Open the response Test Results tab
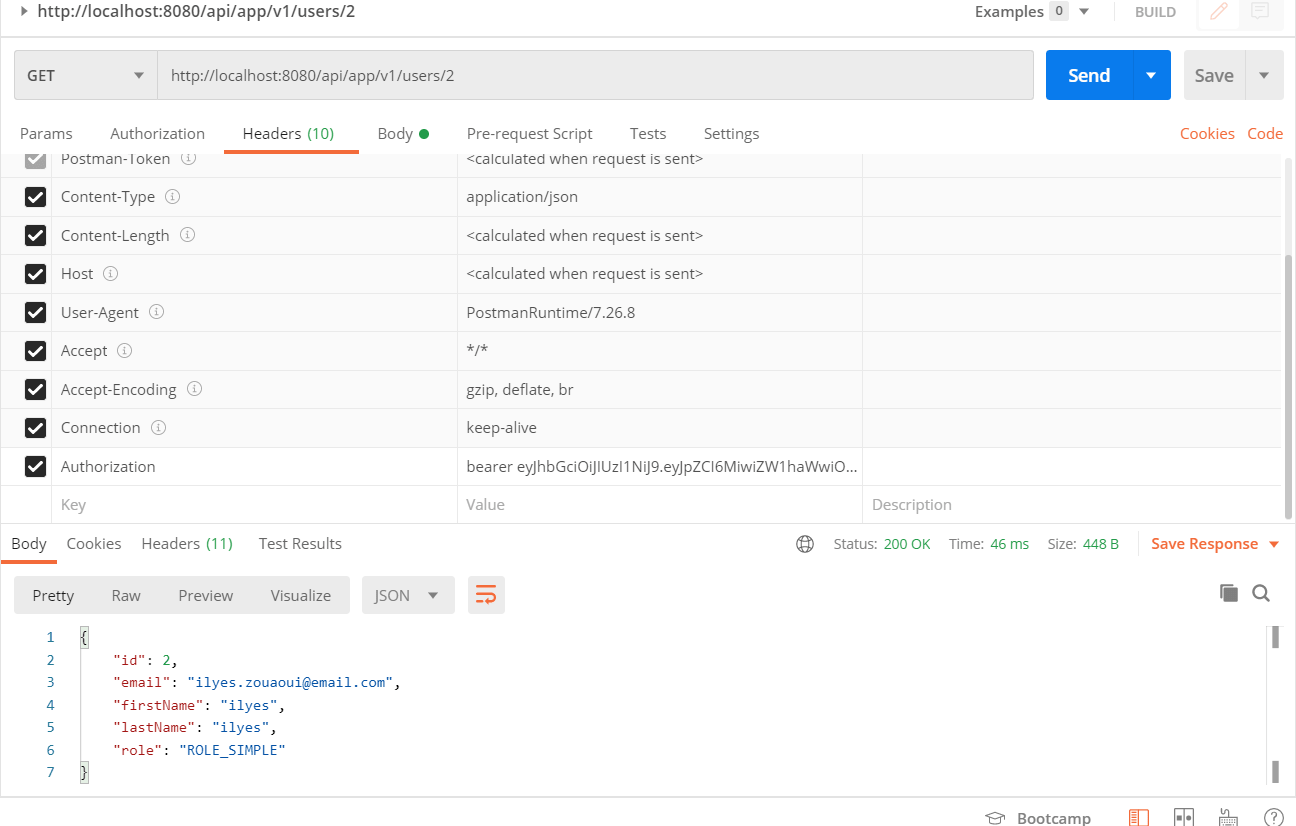Screen dimensions: 1296x826 [x=300, y=544]
